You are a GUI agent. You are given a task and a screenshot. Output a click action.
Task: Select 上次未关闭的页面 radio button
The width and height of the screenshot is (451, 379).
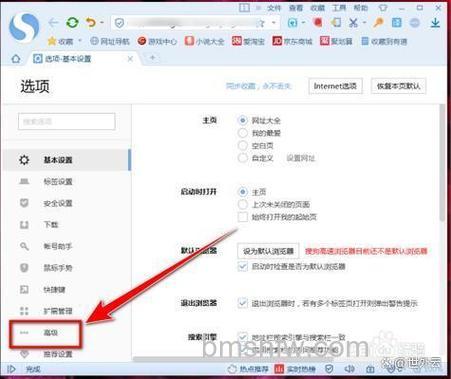(243, 204)
